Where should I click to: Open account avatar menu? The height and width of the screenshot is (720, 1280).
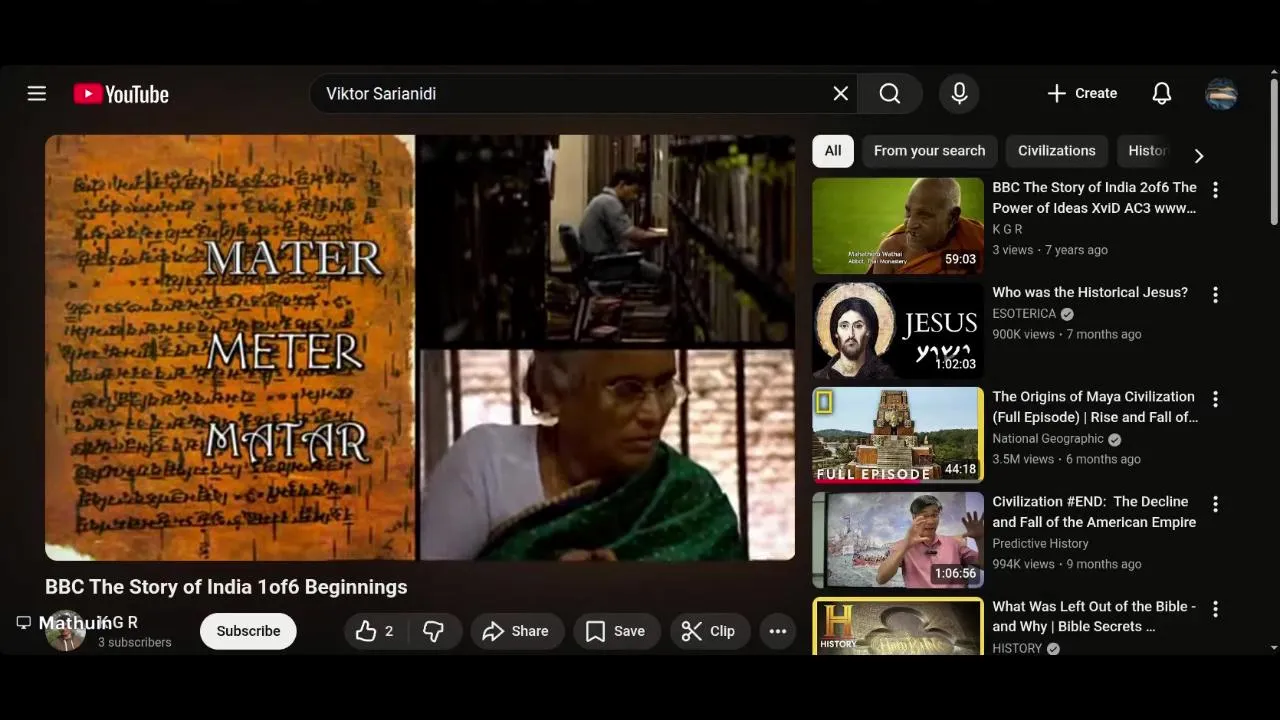[x=1222, y=93]
